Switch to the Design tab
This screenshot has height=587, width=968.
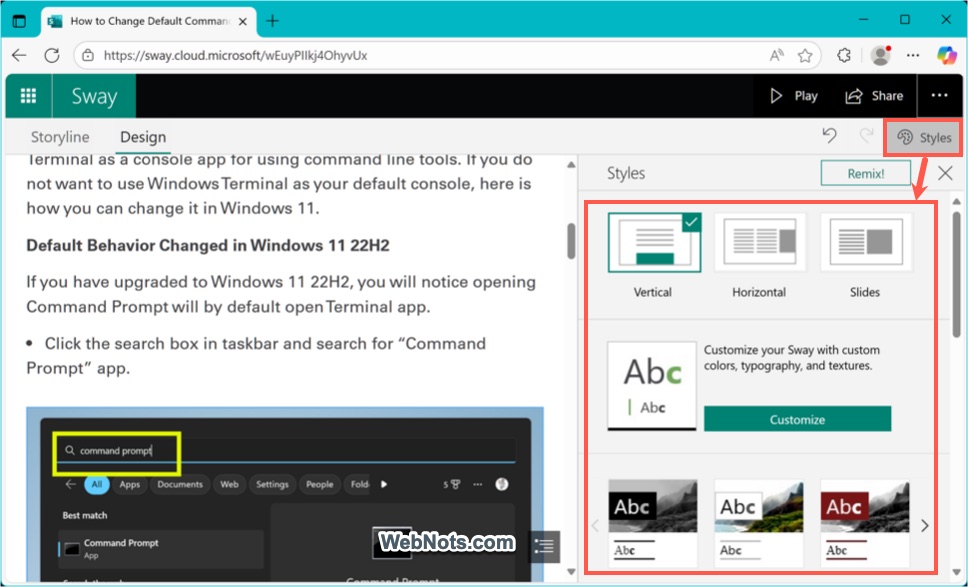click(143, 137)
